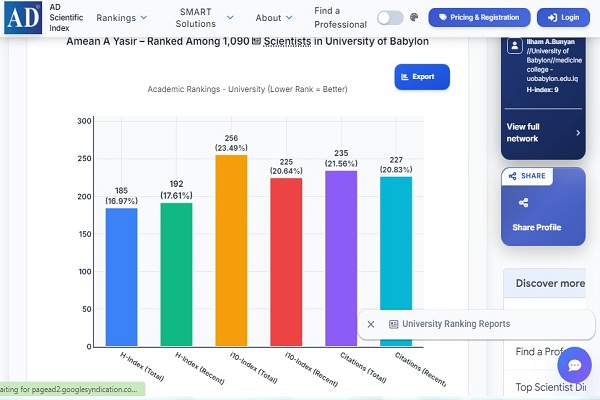Close the University Ranking Reports popup
Screen dimensions: 600x400
[371, 324]
